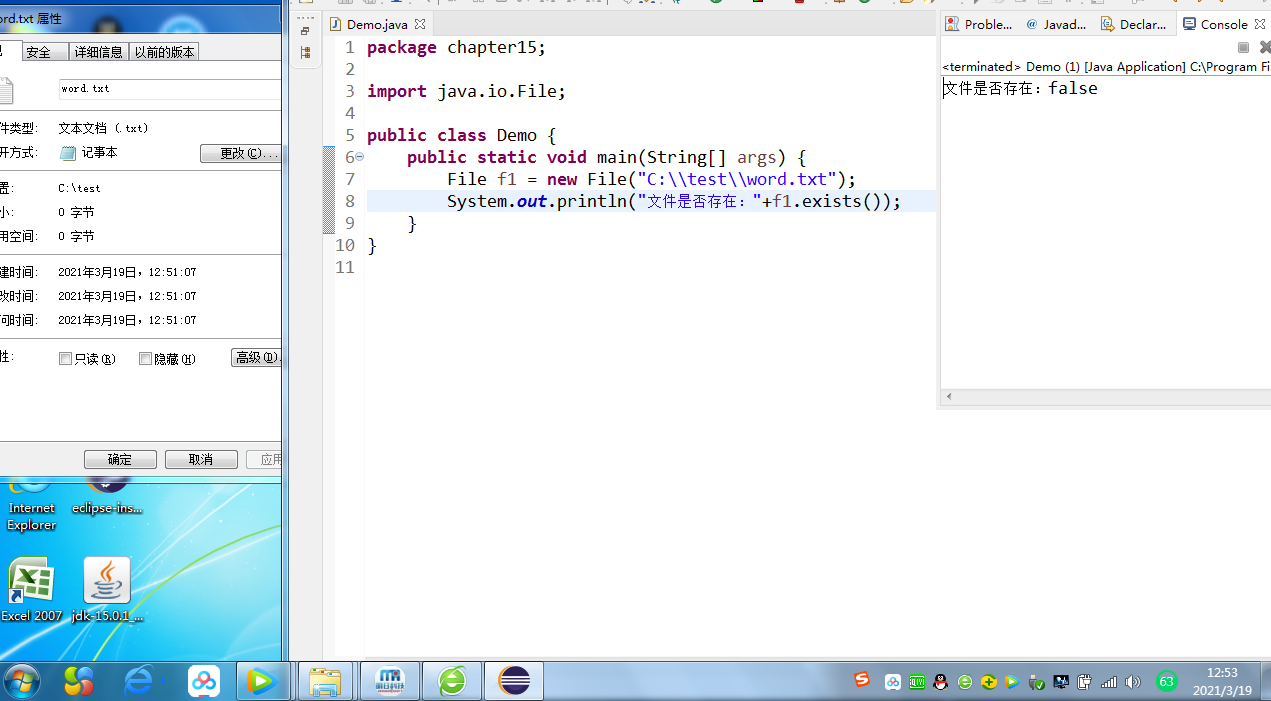
Task: Click the 360 browser tray icon
Action: 965,682
